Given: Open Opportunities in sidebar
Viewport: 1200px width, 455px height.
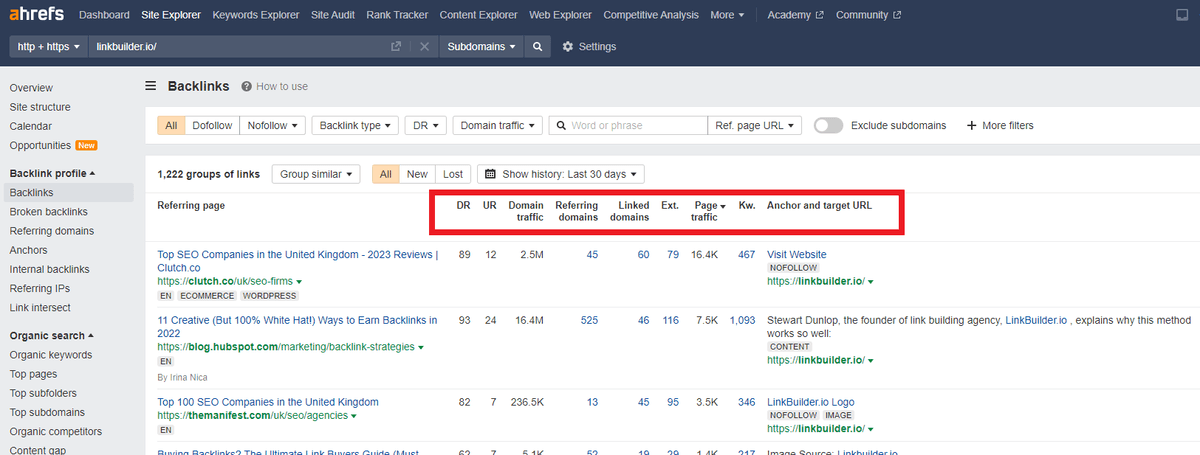Looking at the screenshot, I should [x=40, y=145].
